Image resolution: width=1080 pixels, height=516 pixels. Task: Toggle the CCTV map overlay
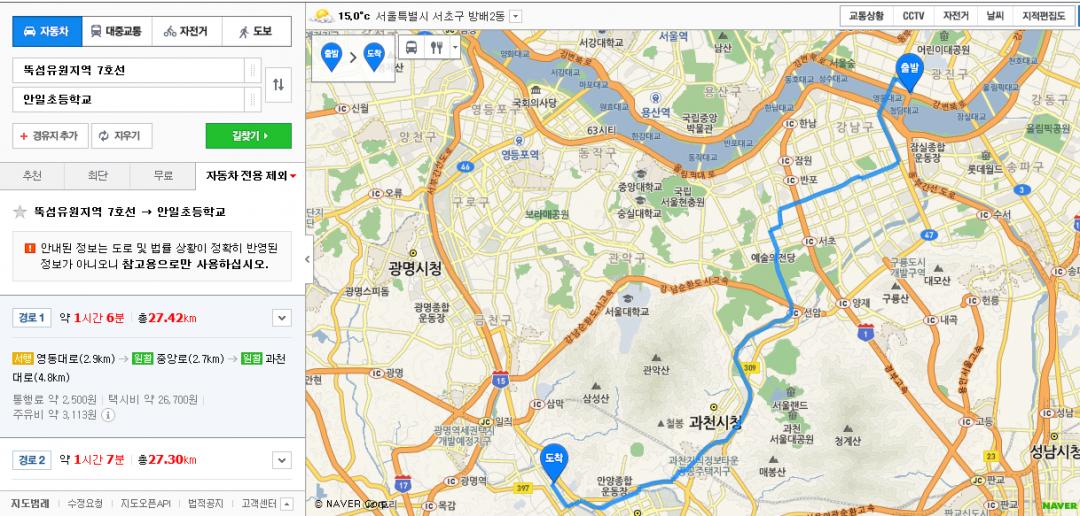913,16
